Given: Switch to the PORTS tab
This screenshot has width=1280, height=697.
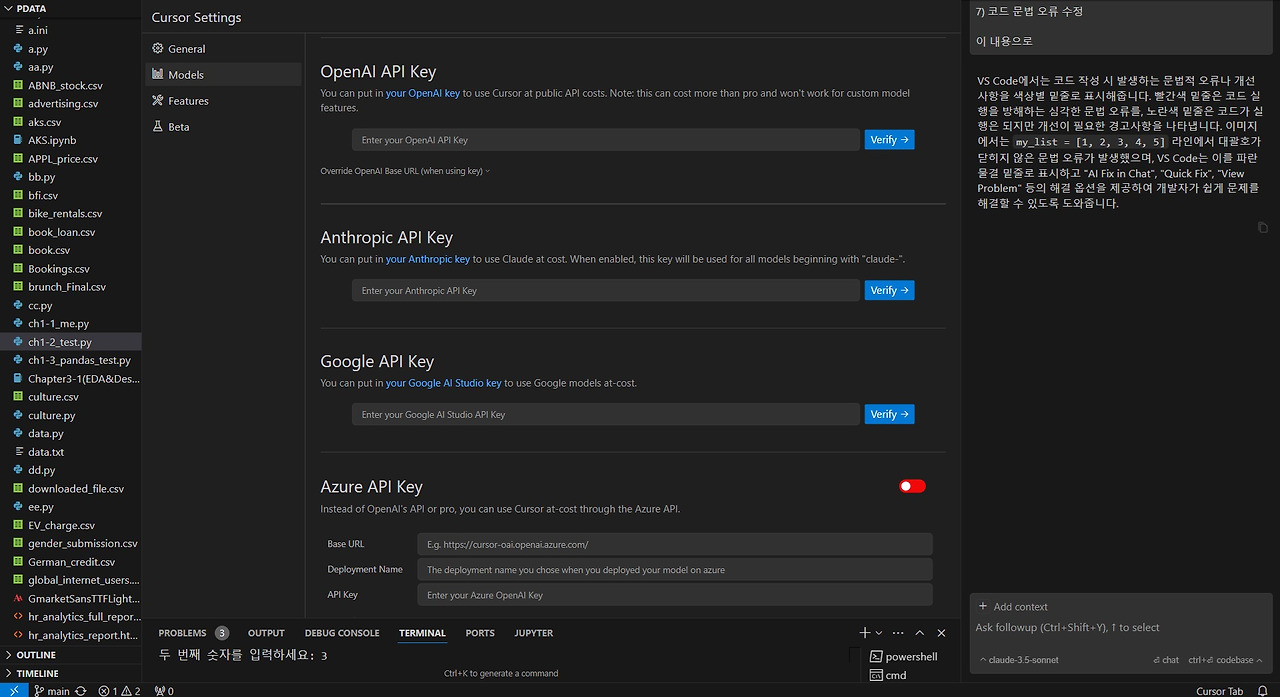Looking at the screenshot, I should click(x=480, y=633).
